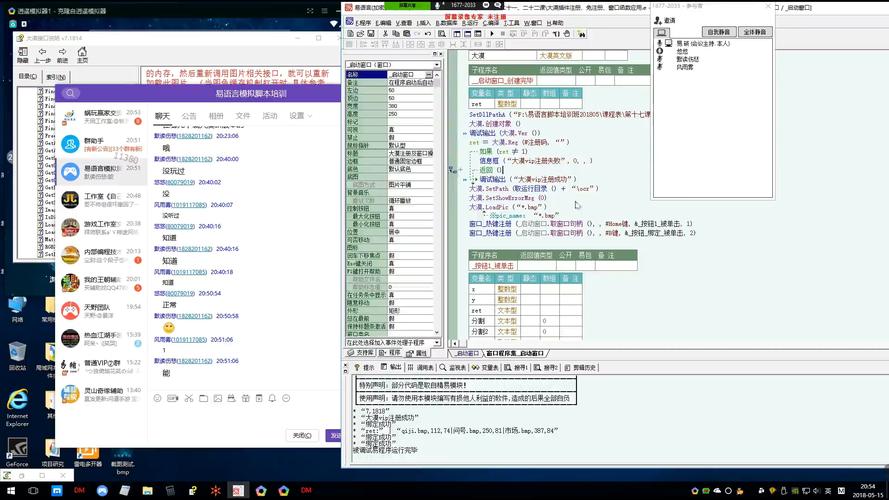889x500 pixels.
Task: Click the 全体静音 button in the meeting panel
Action: pos(755,32)
